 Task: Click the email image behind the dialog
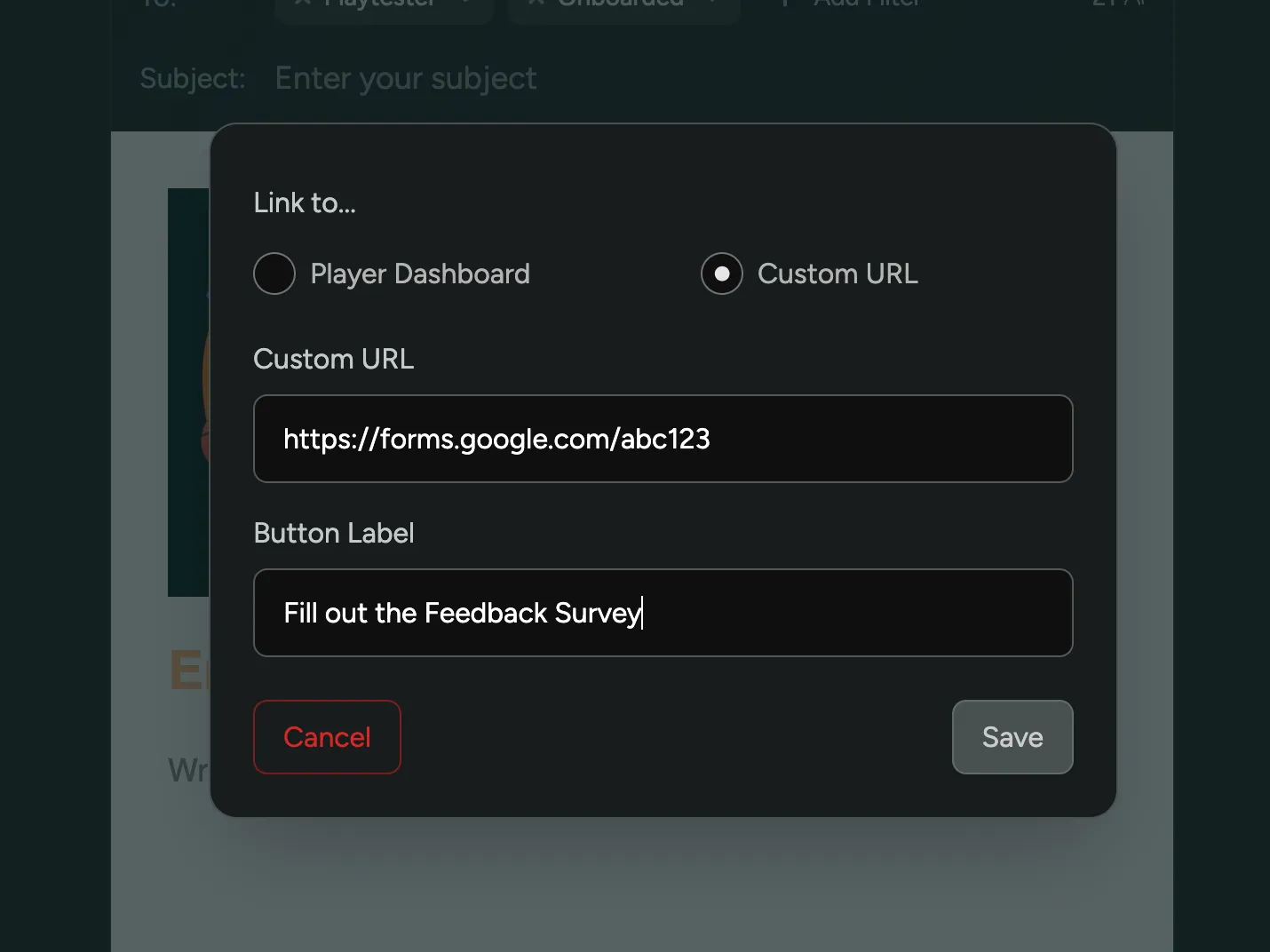[x=187, y=391]
